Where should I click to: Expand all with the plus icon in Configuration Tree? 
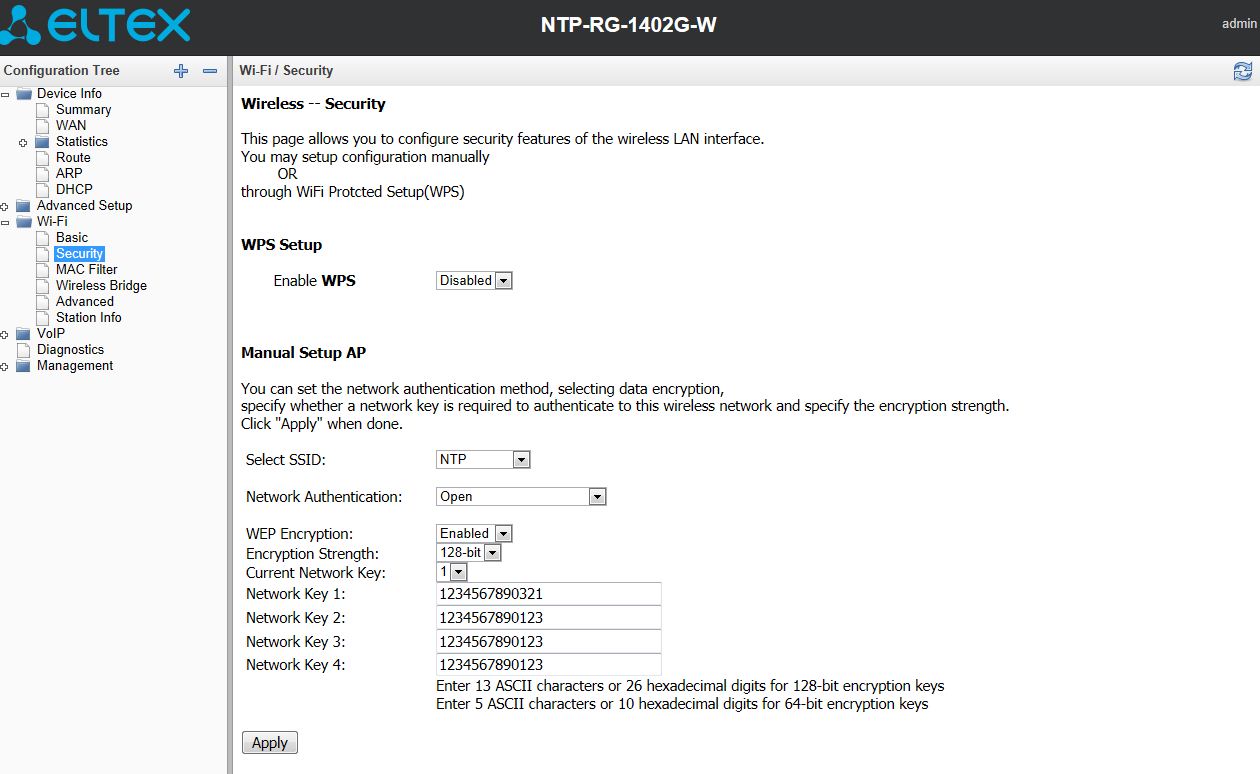(181, 71)
